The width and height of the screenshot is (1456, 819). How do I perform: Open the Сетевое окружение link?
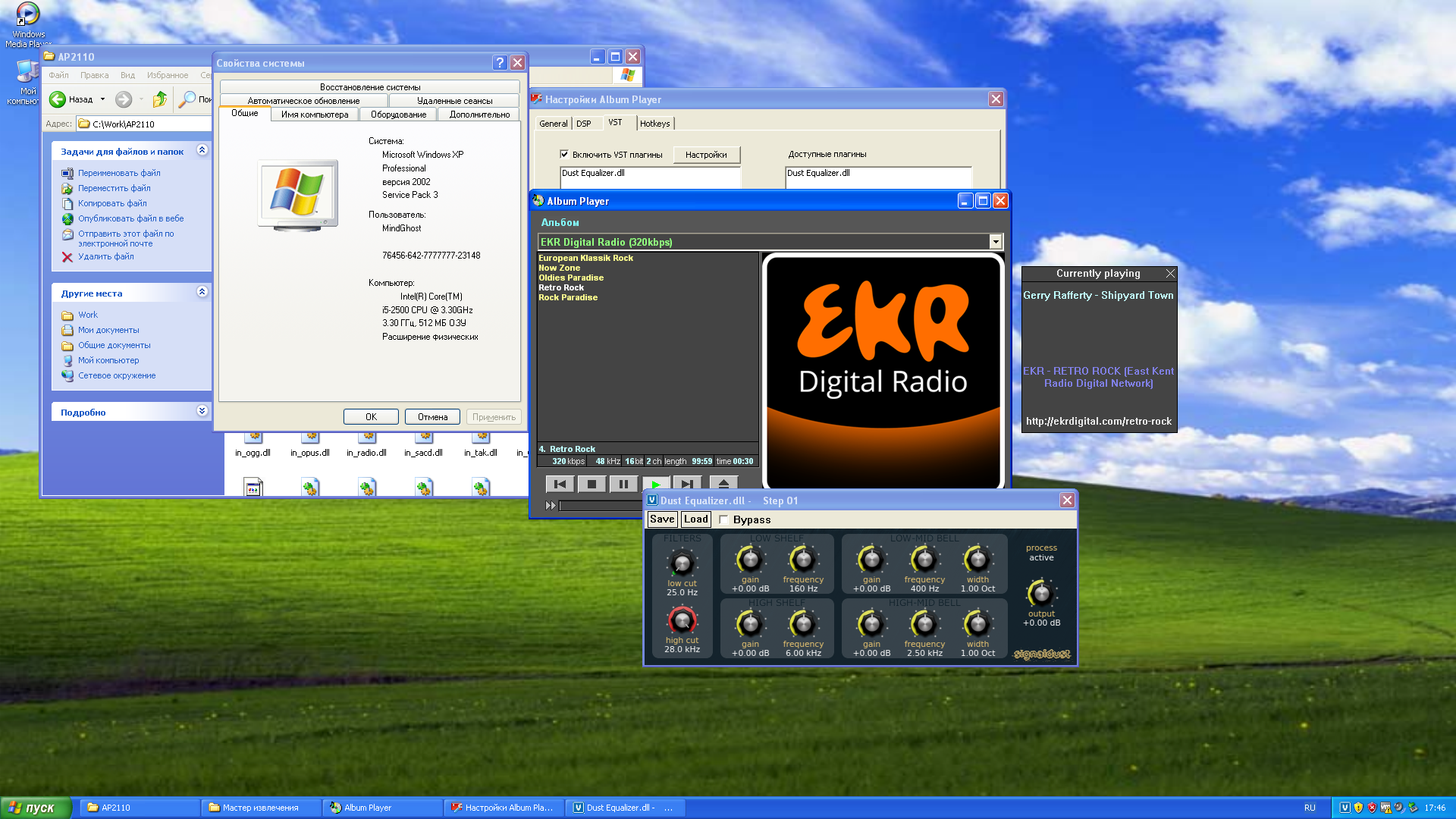[117, 375]
